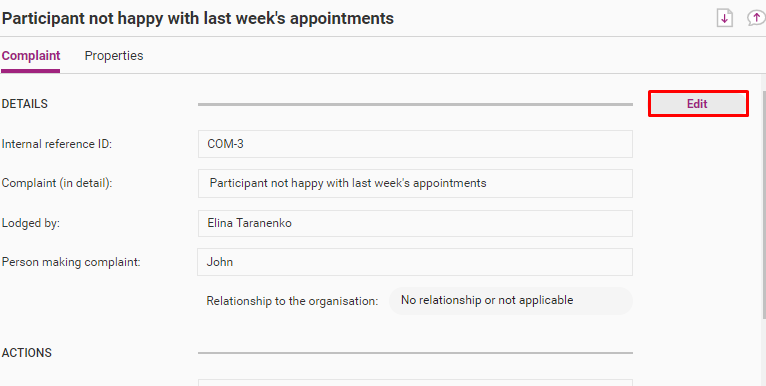
Task: Click the DETAILS section header
Action: pos(25,104)
